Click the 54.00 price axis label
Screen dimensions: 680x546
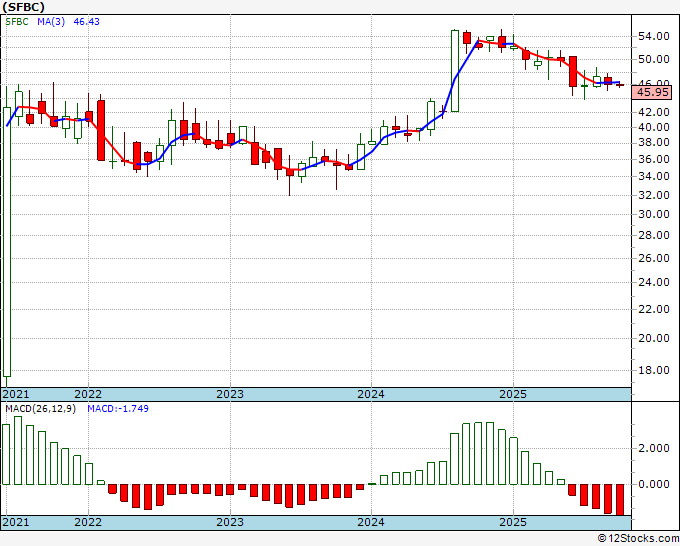point(653,37)
